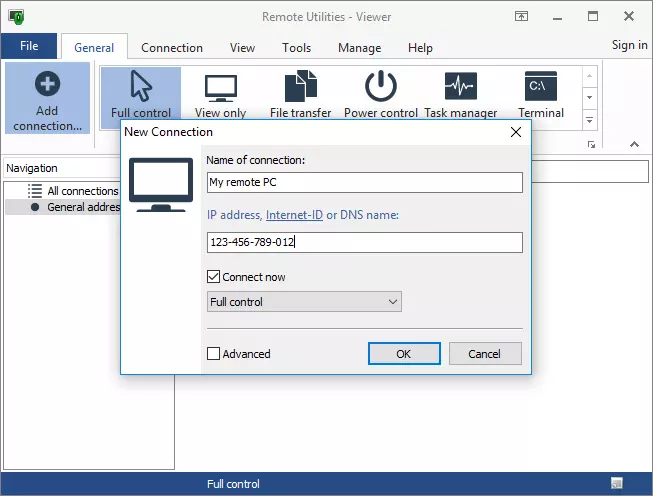The image size is (653, 496).
Task: Uncheck the Connect now checkbox
Action: coord(214,277)
